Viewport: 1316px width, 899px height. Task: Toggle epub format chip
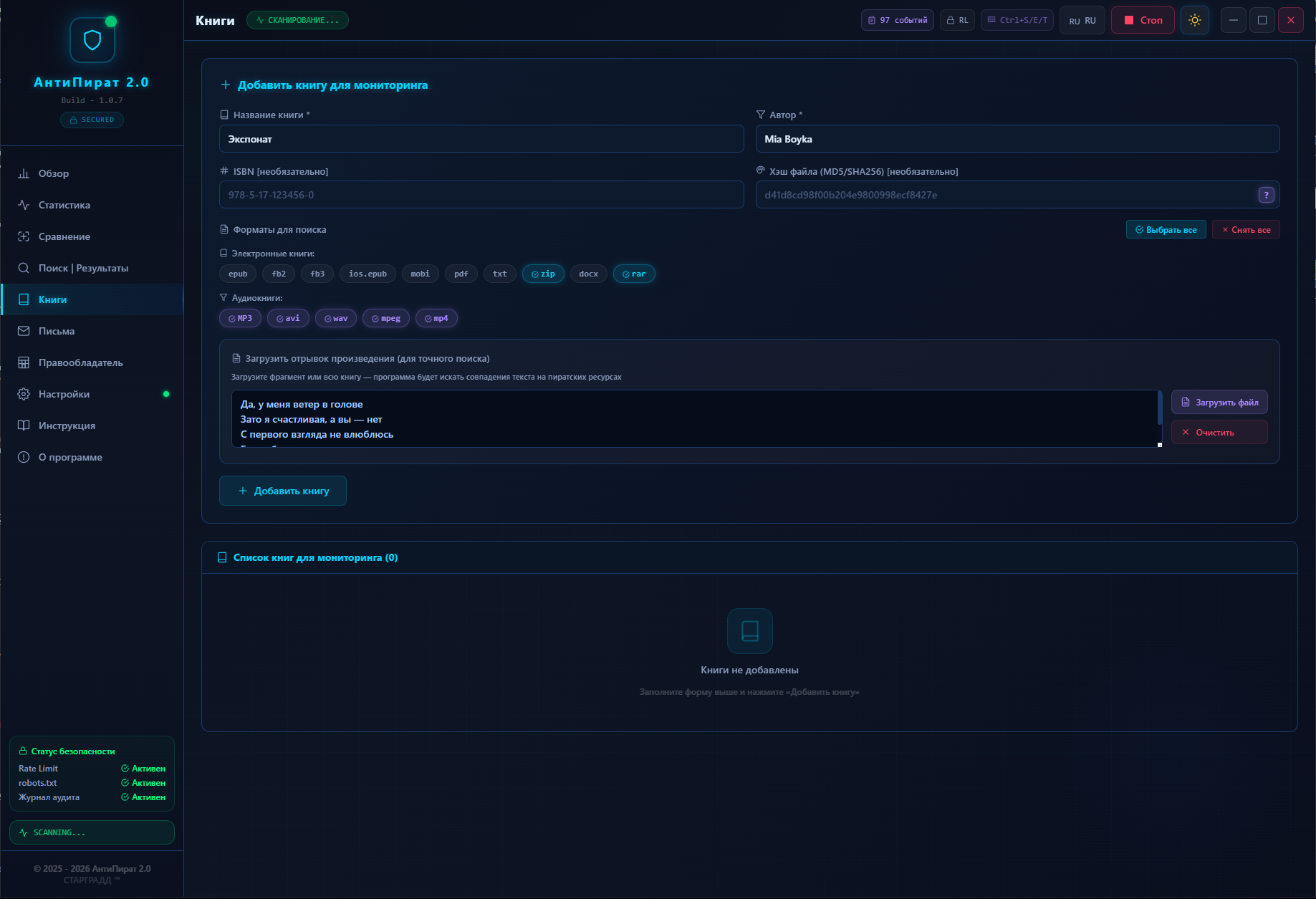238,274
